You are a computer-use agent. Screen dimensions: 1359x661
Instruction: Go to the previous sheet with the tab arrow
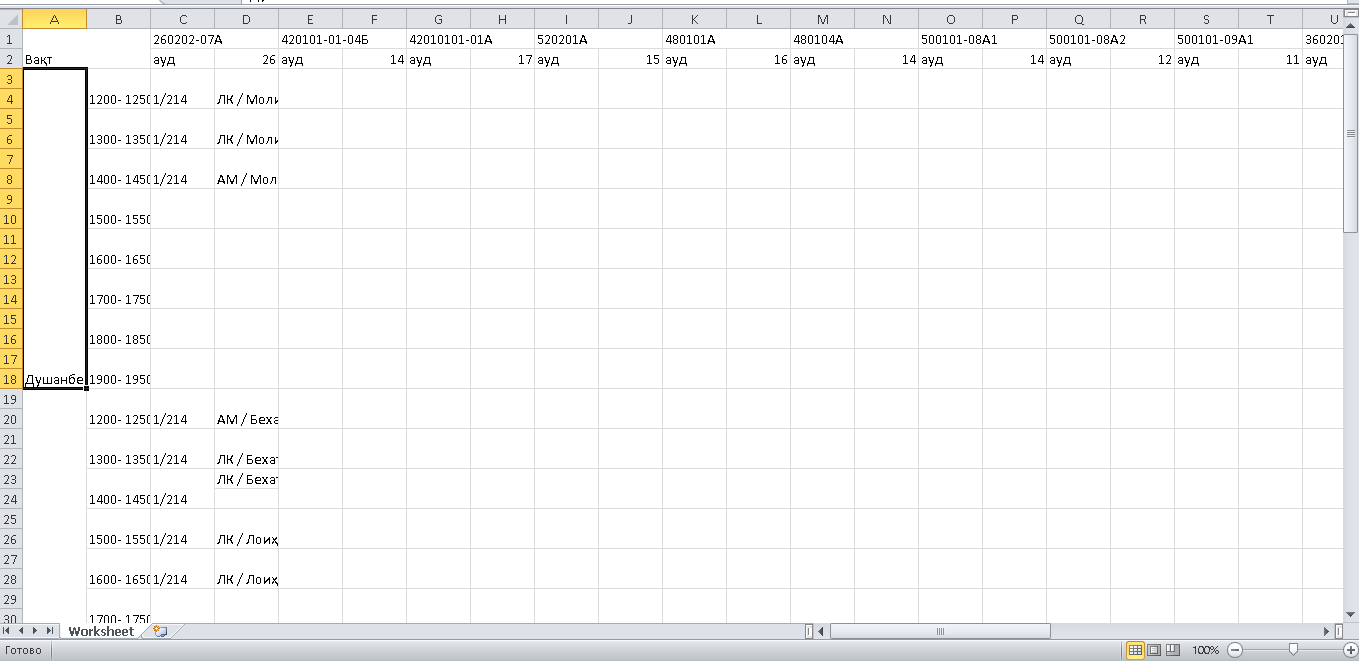pos(23,631)
